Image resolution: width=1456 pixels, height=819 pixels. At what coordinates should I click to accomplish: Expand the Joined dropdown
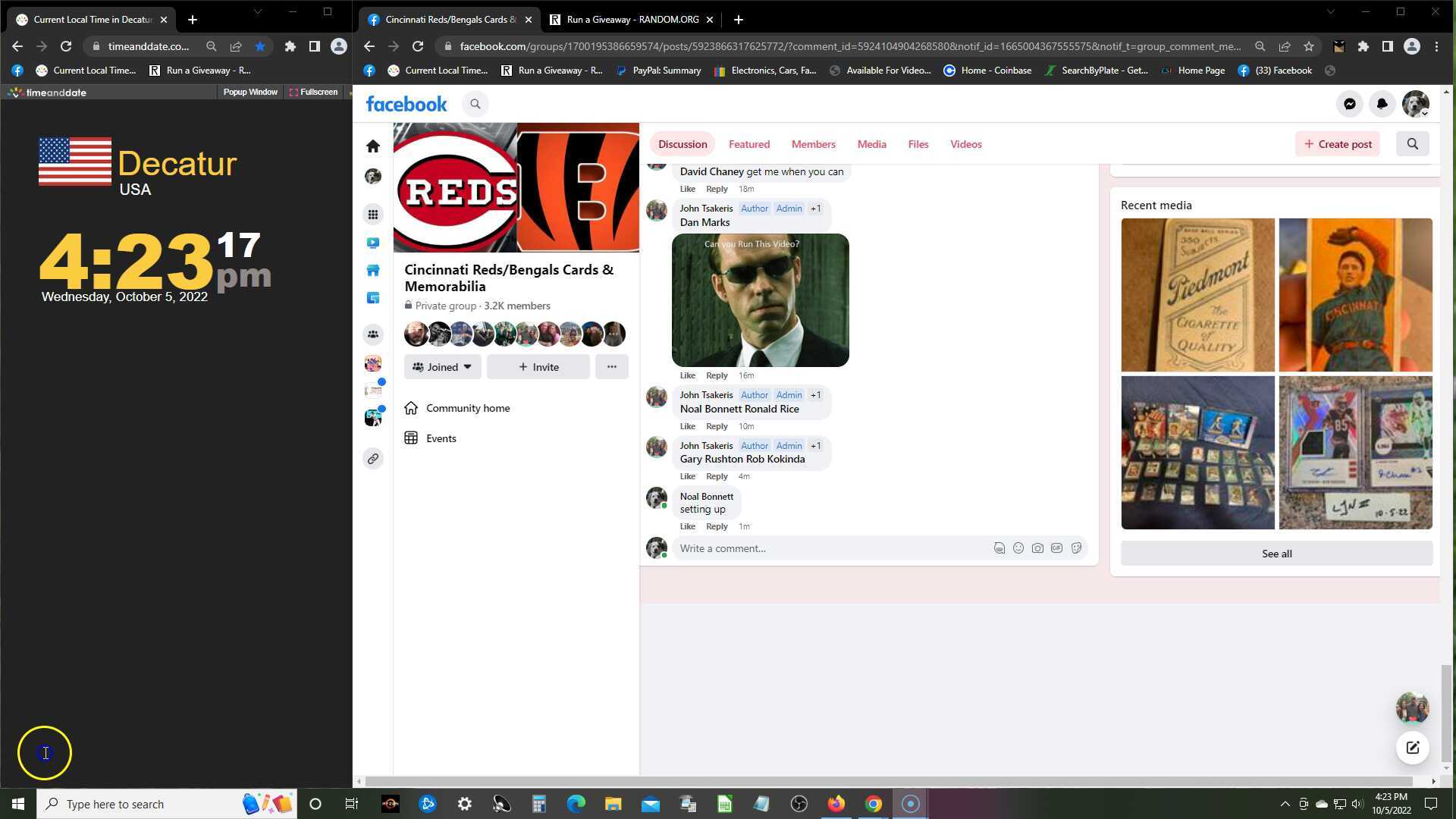[442, 367]
